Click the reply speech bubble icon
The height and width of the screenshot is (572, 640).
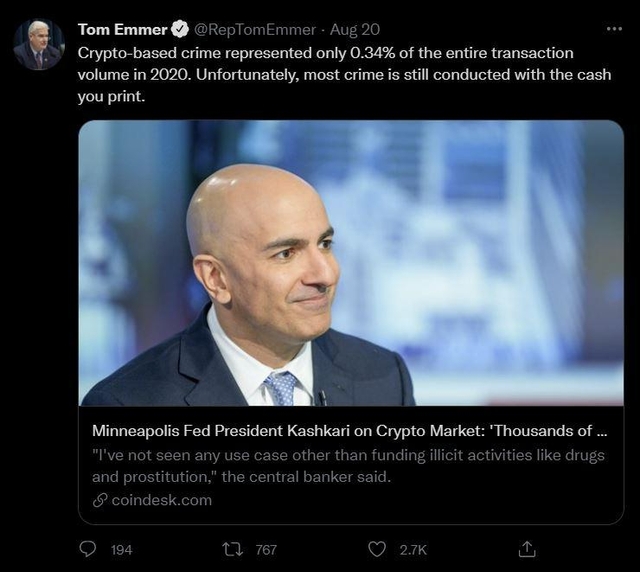pos(88,549)
